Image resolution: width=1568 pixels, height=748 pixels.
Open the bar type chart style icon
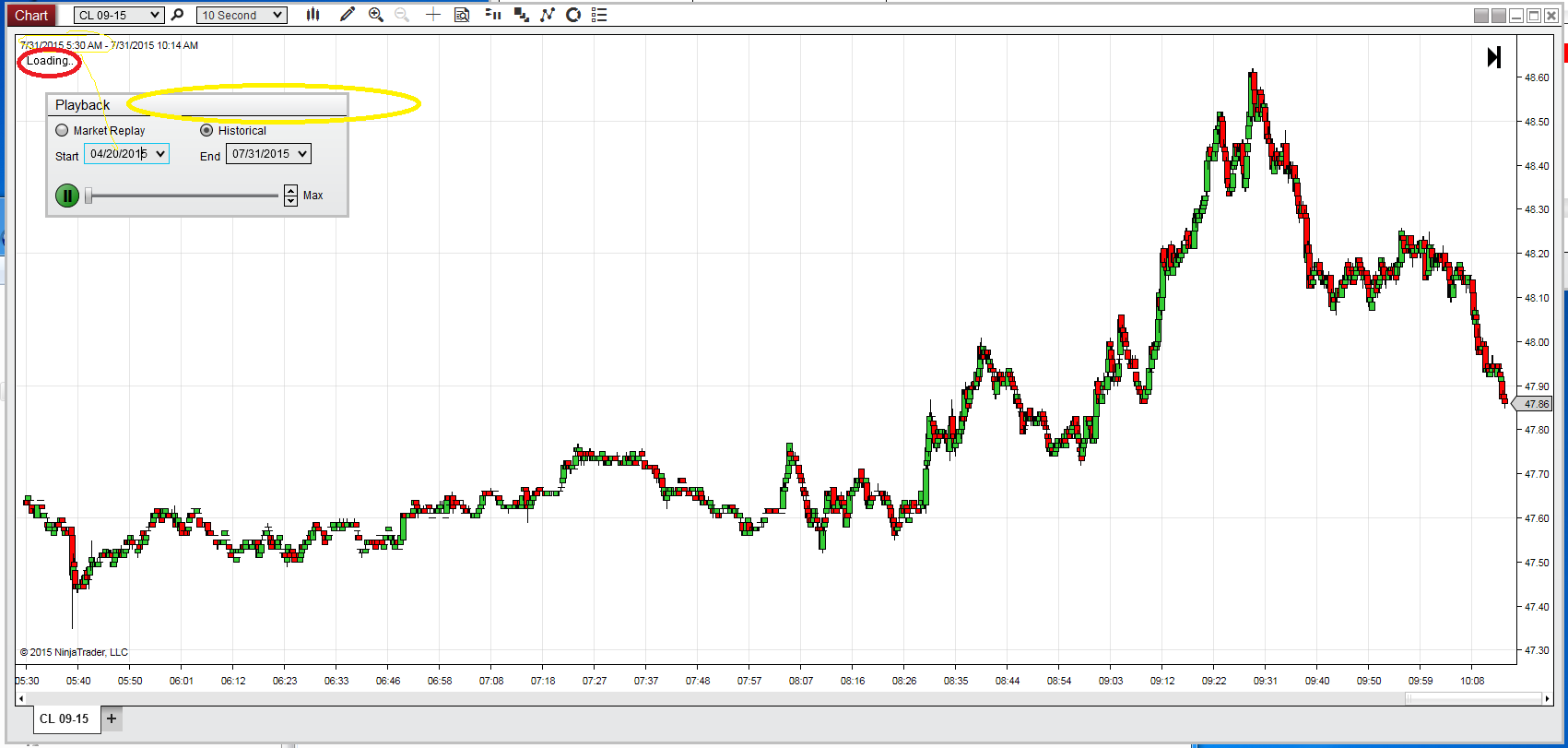(x=313, y=15)
